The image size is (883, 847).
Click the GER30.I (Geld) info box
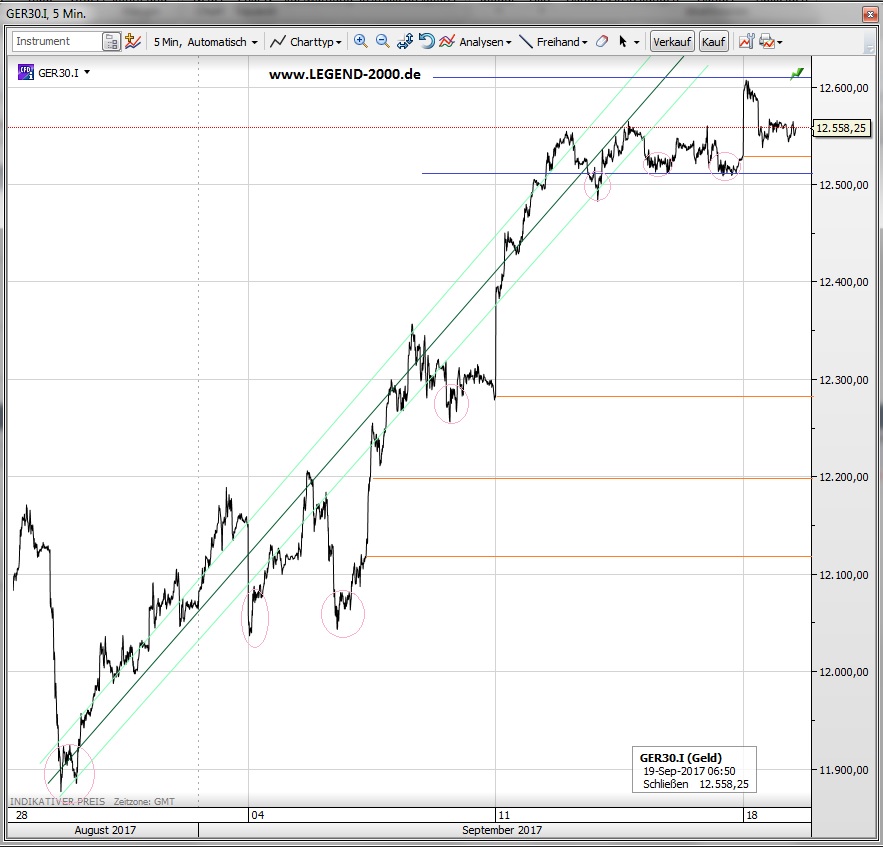click(694, 770)
